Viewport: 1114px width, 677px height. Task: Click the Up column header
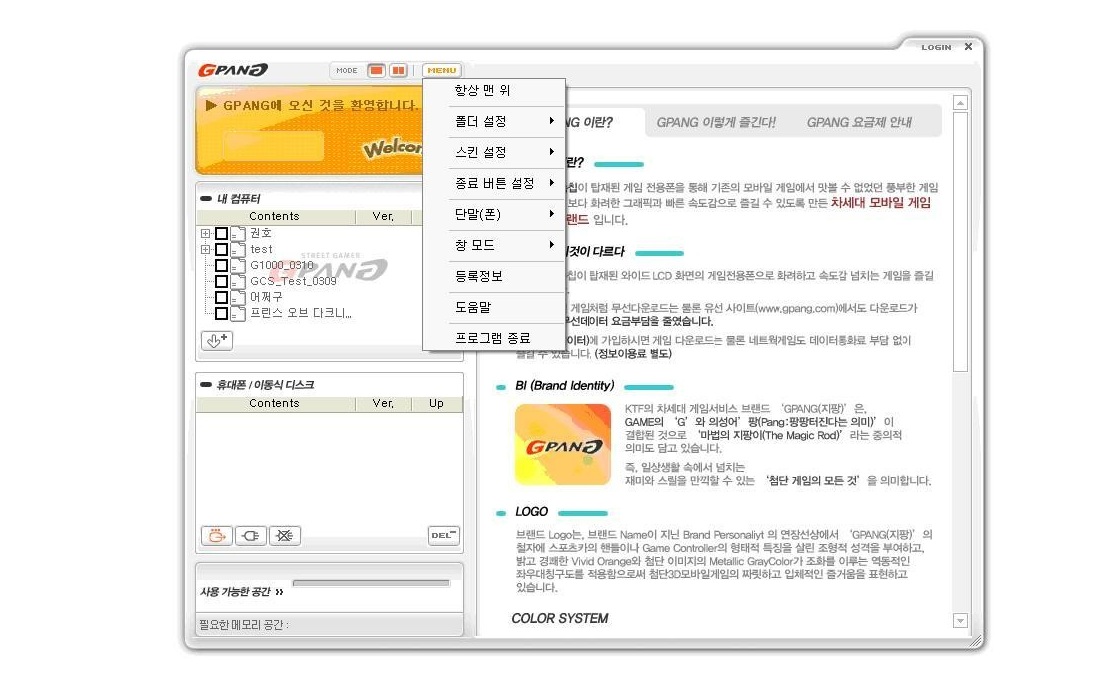pos(436,404)
